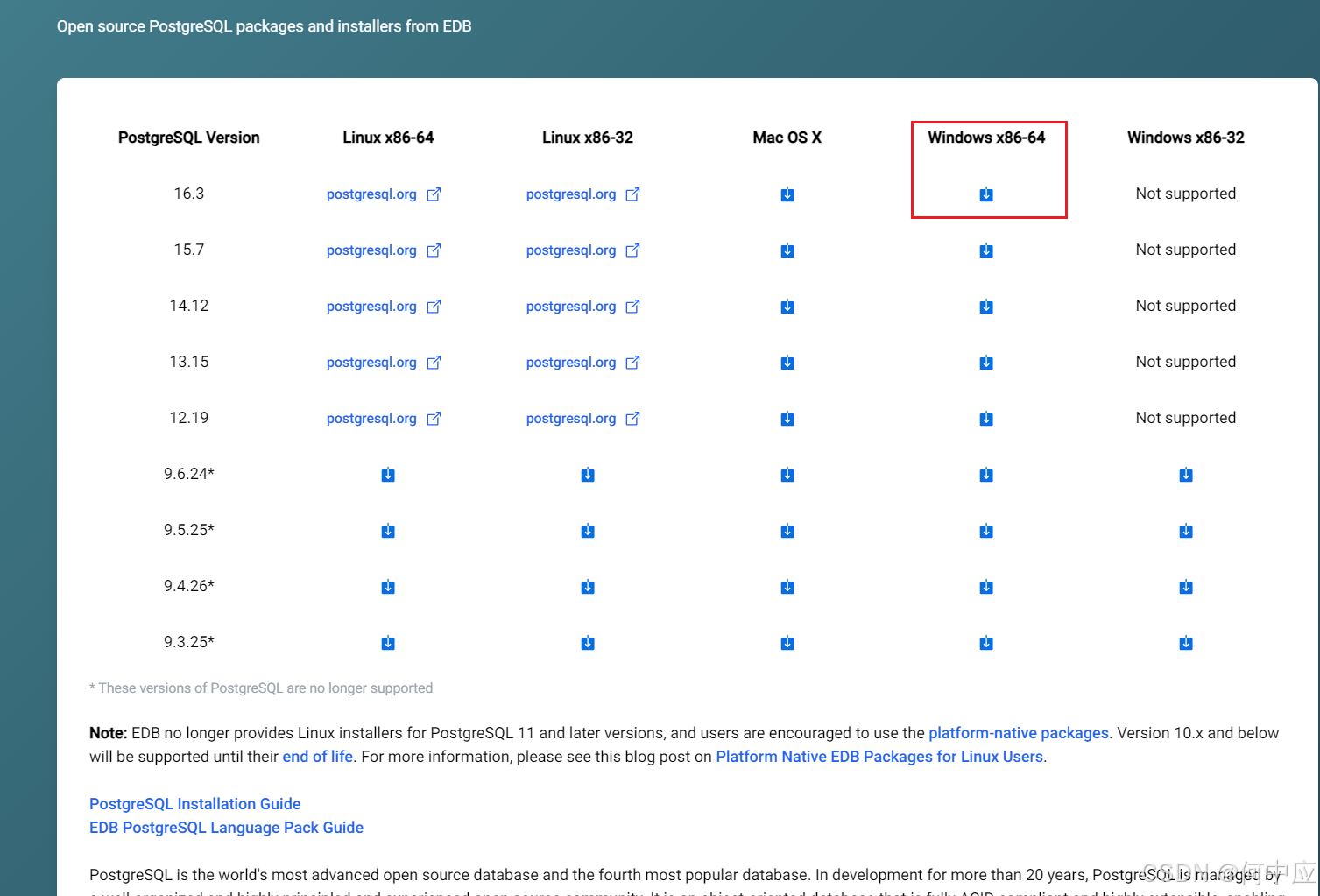
Task: Download PostgreSQL 9.6.24 for Linux x86-64
Action: [x=388, y=475]
